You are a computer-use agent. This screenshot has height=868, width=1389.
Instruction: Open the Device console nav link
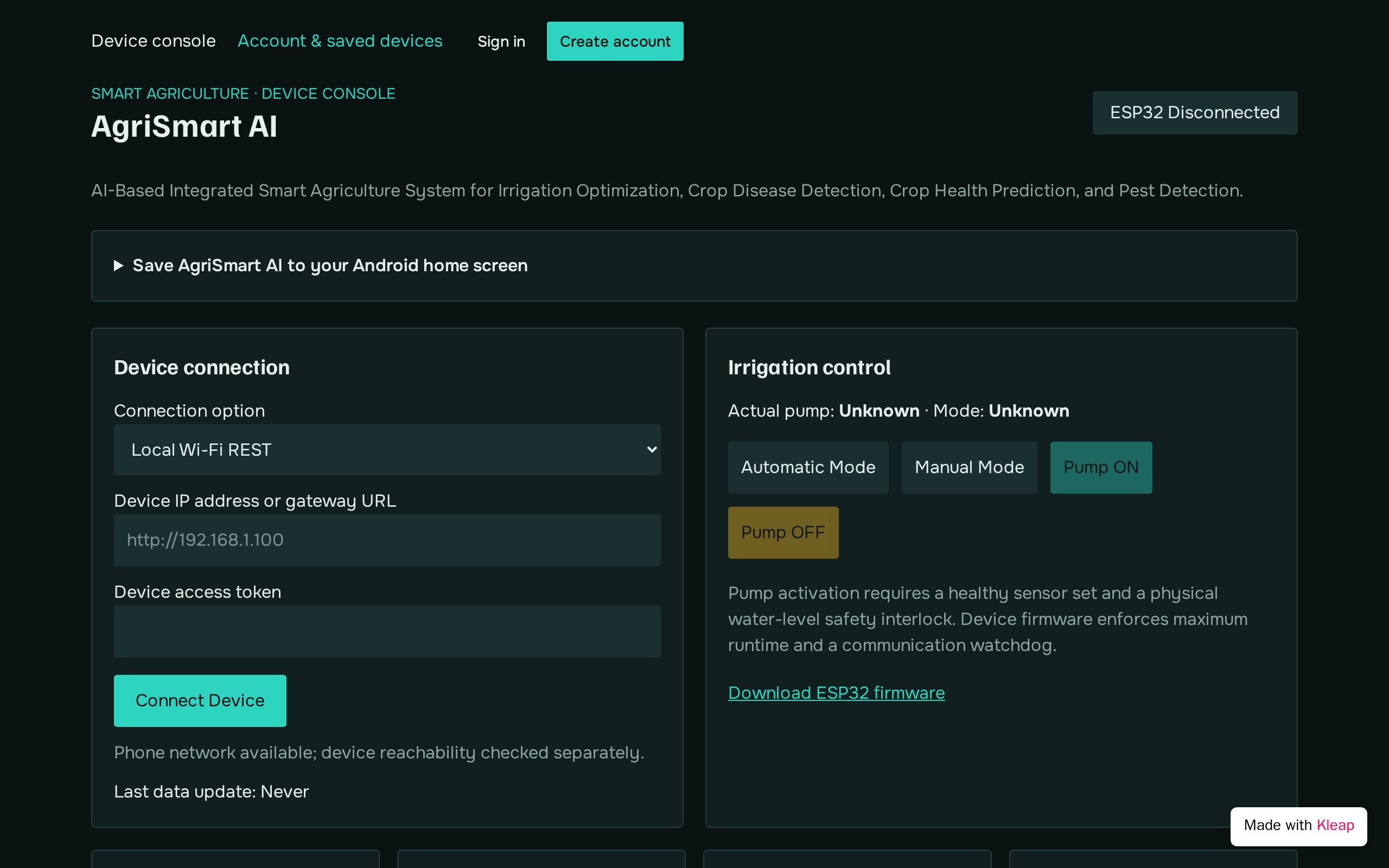(x=153, y=41)
